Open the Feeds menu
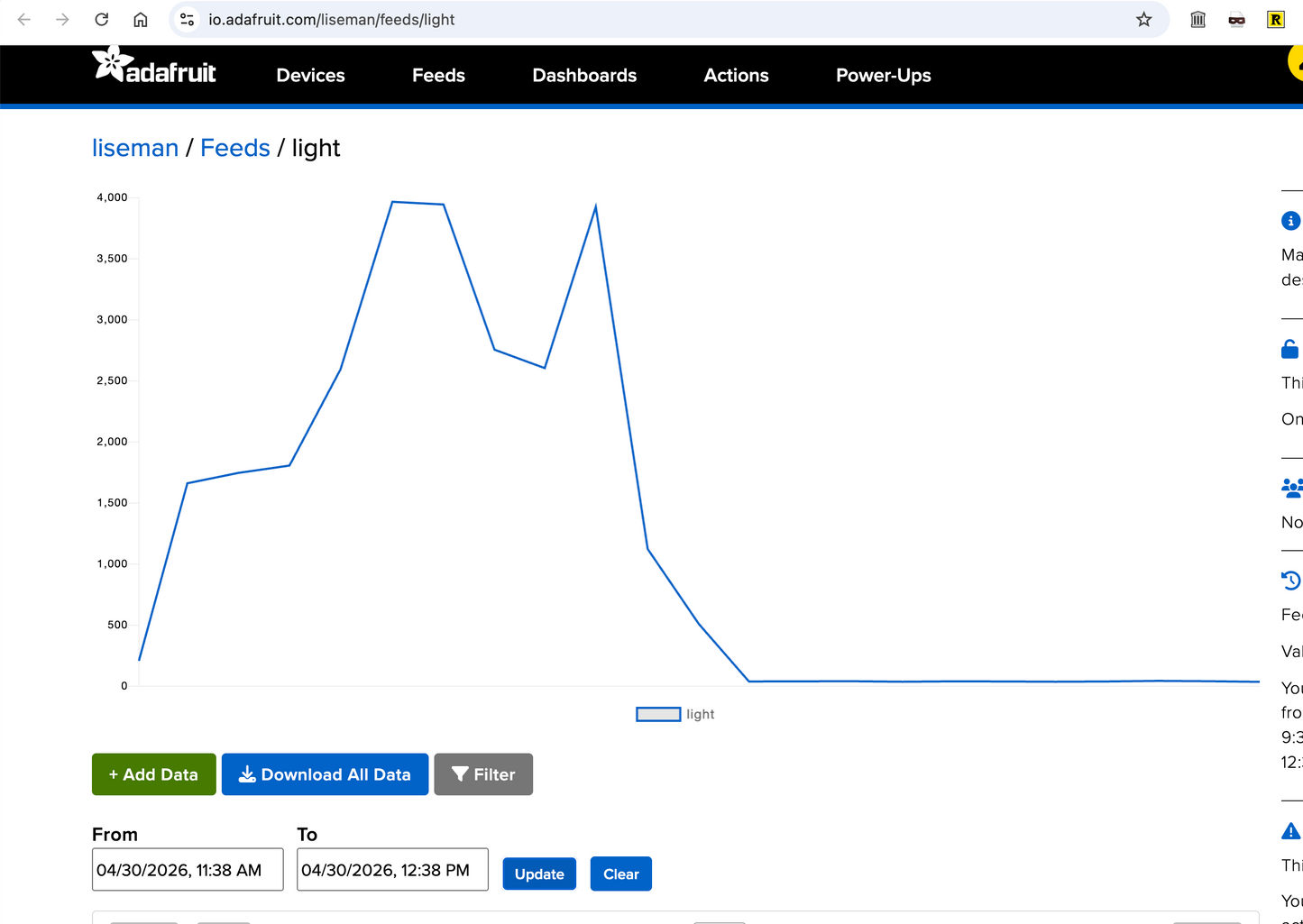The image size is (1303, 924). 438,76
